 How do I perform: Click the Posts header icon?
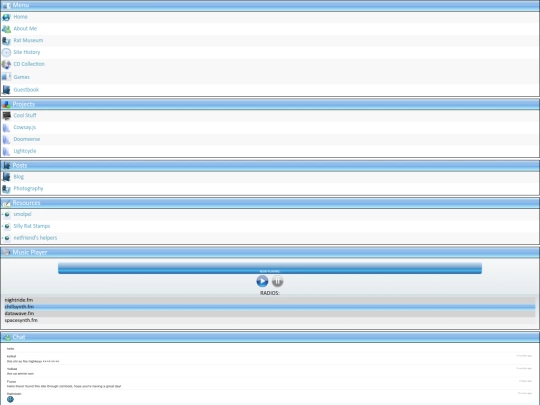[x=6, y=166]
